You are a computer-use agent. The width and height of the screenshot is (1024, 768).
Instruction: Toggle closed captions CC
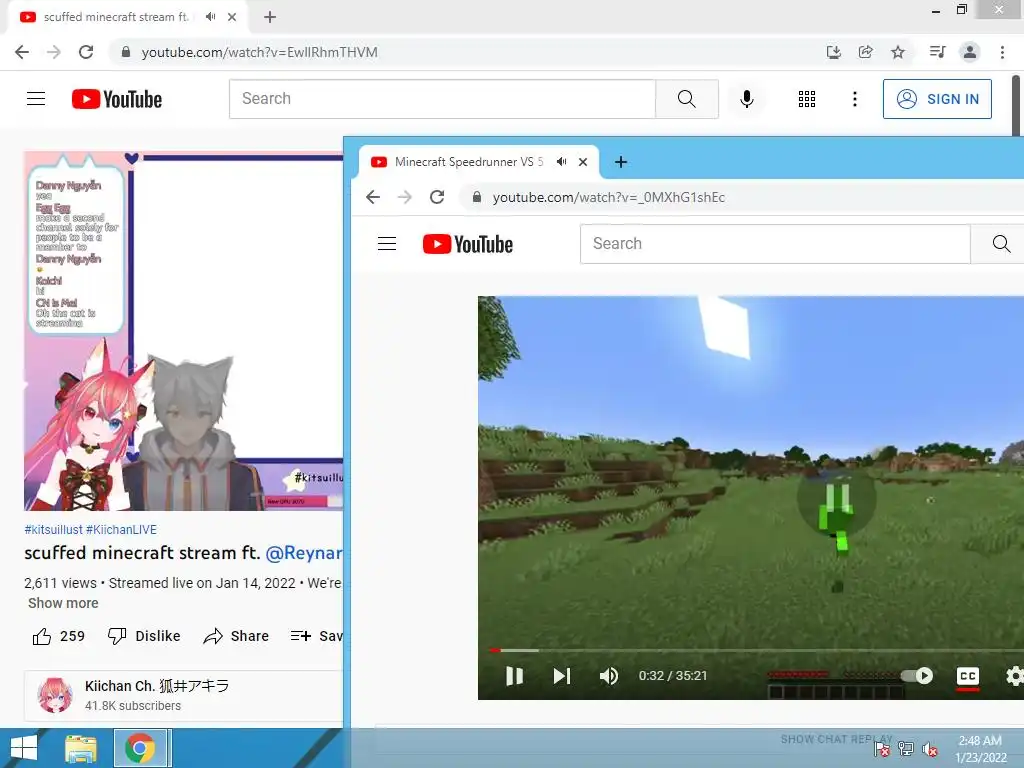[967, 676]
